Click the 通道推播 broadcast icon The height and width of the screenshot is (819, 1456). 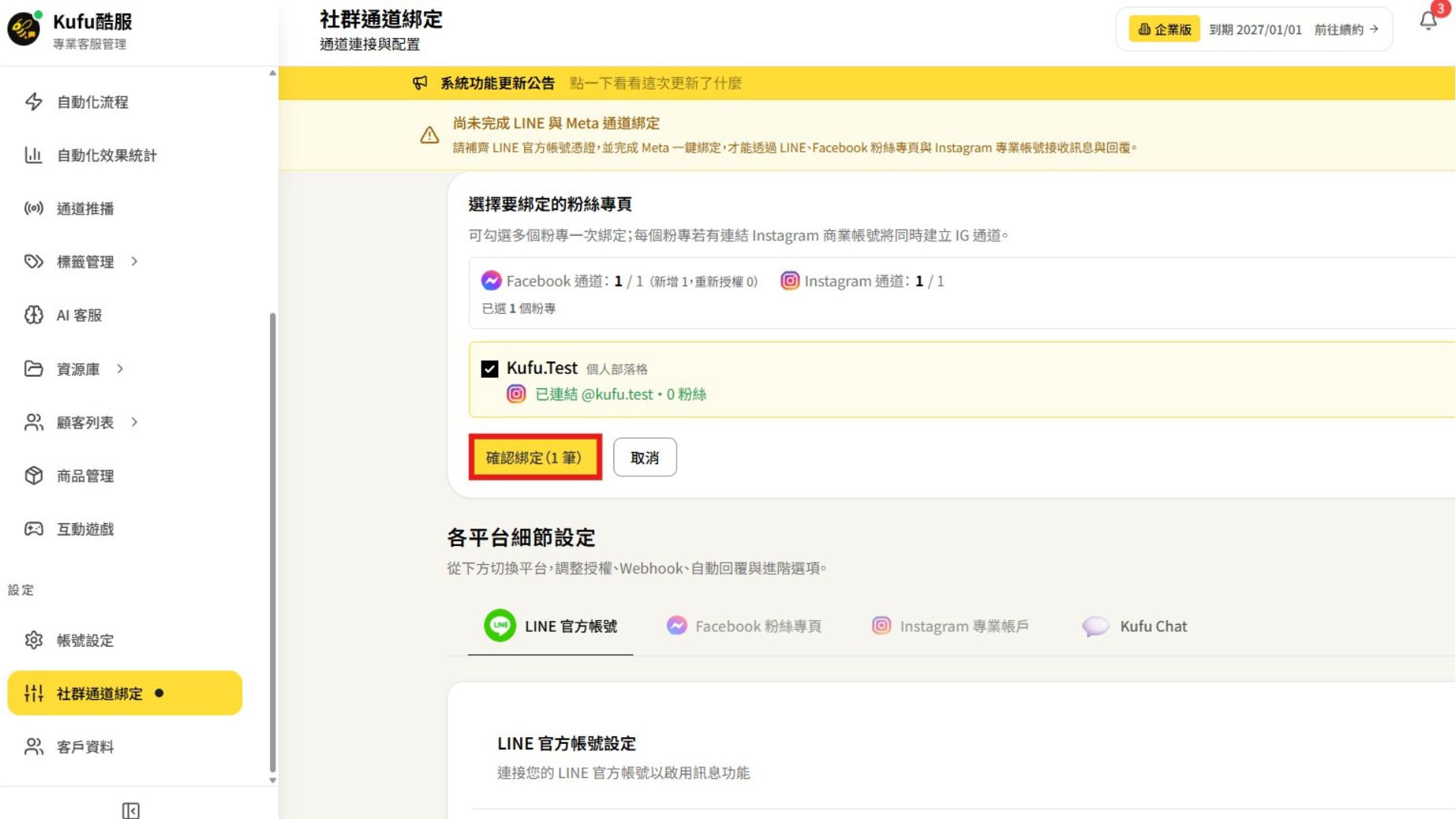tap(33, 208)
